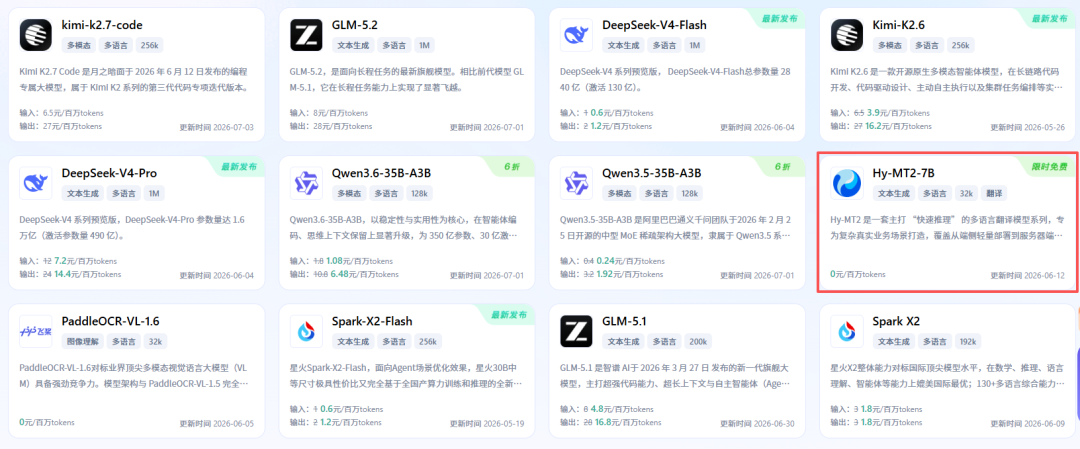Image resolution: width=1080 pixels, height=449 pixels.
Task: Click the Qwen3.5-35B-A3B logo icon
Action: click(x=577, y=183)
